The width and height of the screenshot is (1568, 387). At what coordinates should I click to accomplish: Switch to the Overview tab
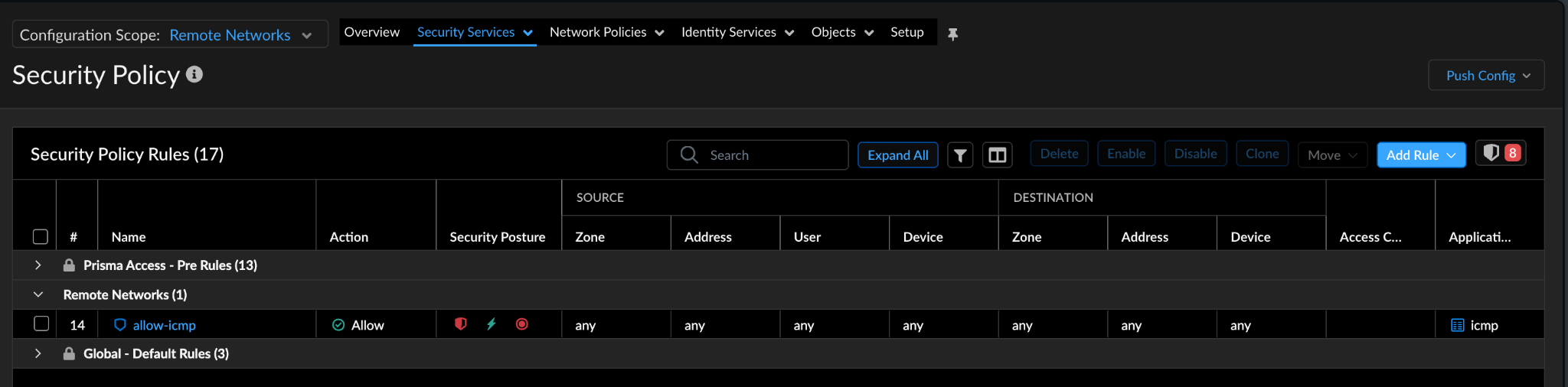click(x=371, y=32)
